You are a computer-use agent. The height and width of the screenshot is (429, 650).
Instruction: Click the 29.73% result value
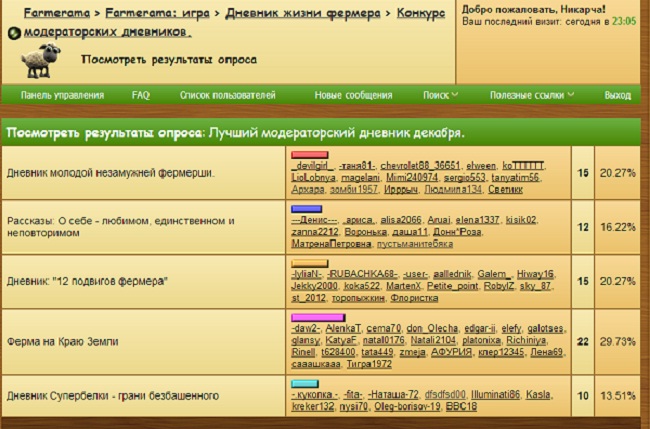618,342
